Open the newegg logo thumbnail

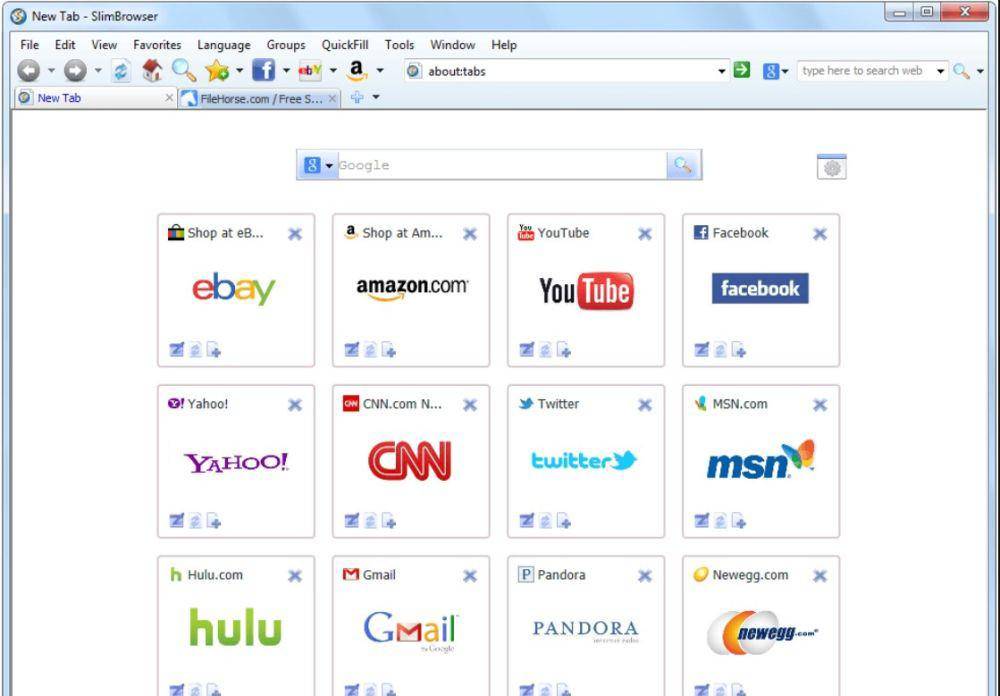coord(761,632)
